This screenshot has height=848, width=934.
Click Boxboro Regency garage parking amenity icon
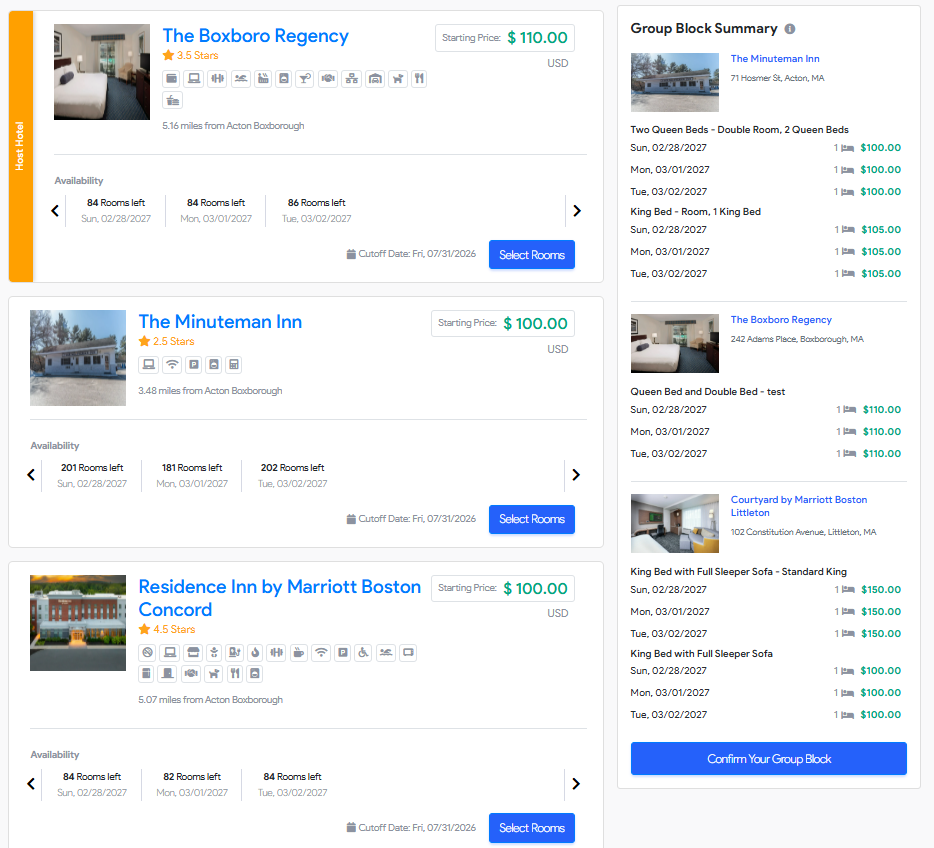pyautogui.click(x=375, y=79)
